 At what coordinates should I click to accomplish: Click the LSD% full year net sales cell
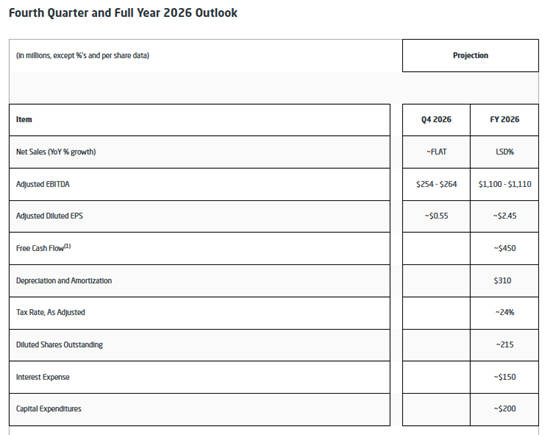504,152
